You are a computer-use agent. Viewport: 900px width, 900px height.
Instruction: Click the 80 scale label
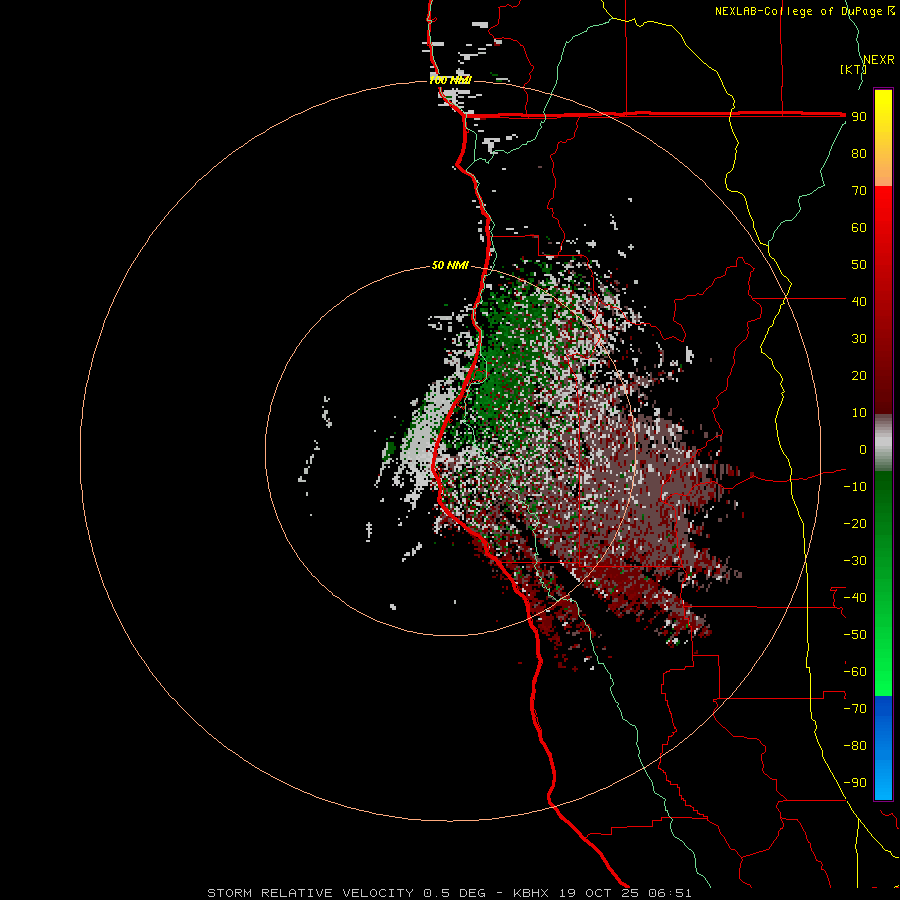[859, 154]
